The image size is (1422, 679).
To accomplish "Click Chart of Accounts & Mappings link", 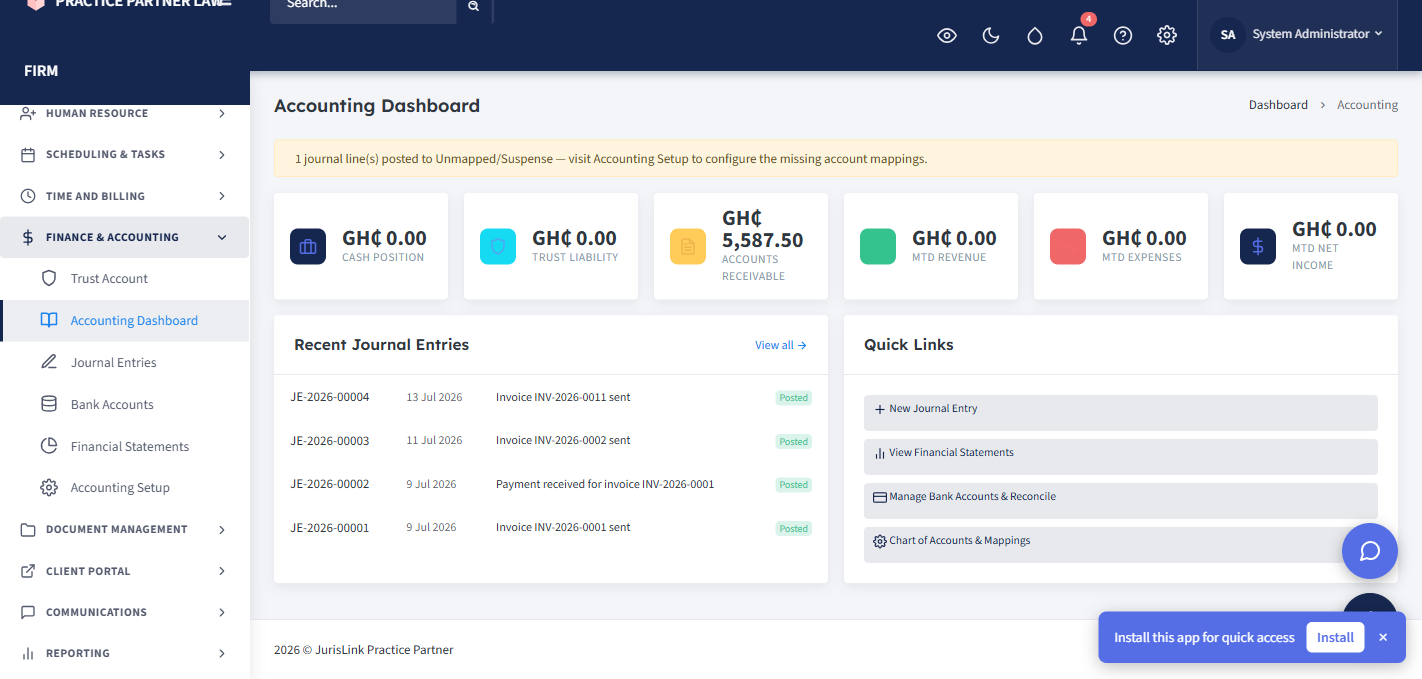I will (x=1120, y=544).
